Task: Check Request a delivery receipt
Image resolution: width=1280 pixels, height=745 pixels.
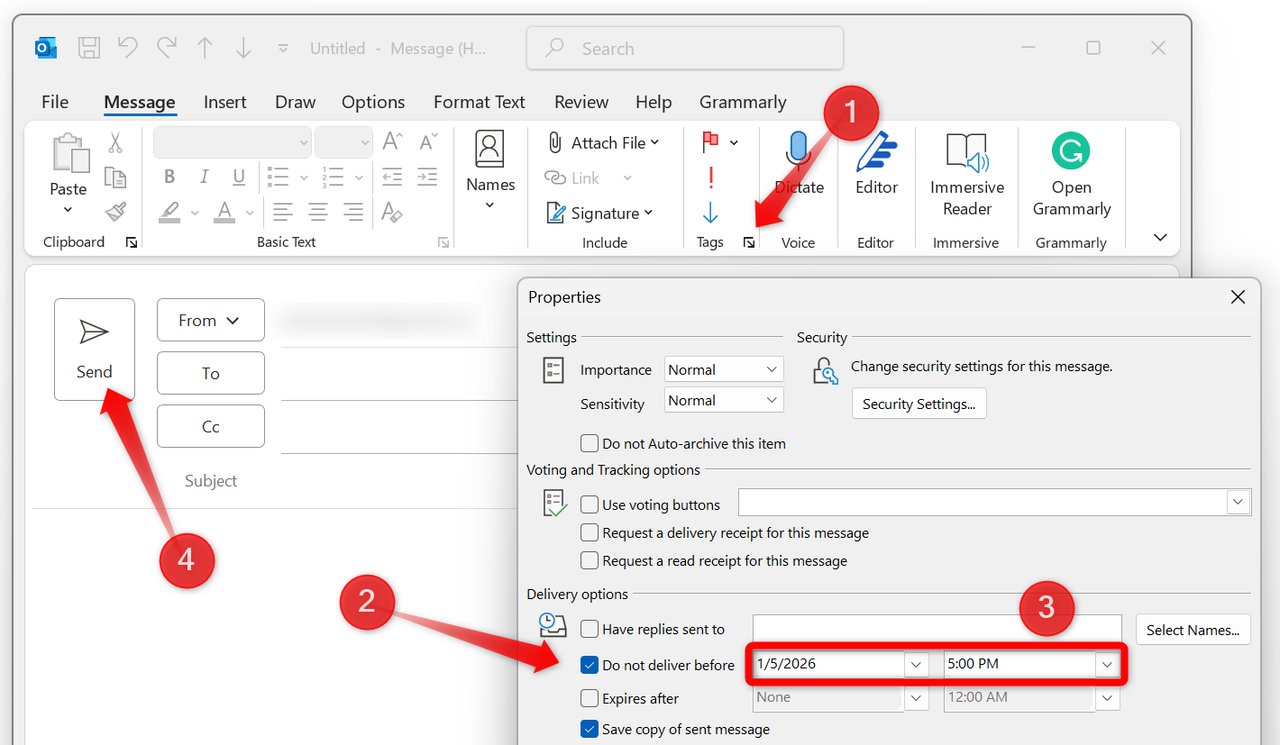Action: point(589,532)
